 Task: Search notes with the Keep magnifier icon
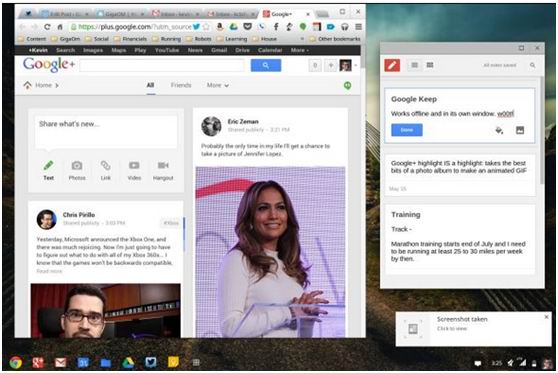[532, 65]
